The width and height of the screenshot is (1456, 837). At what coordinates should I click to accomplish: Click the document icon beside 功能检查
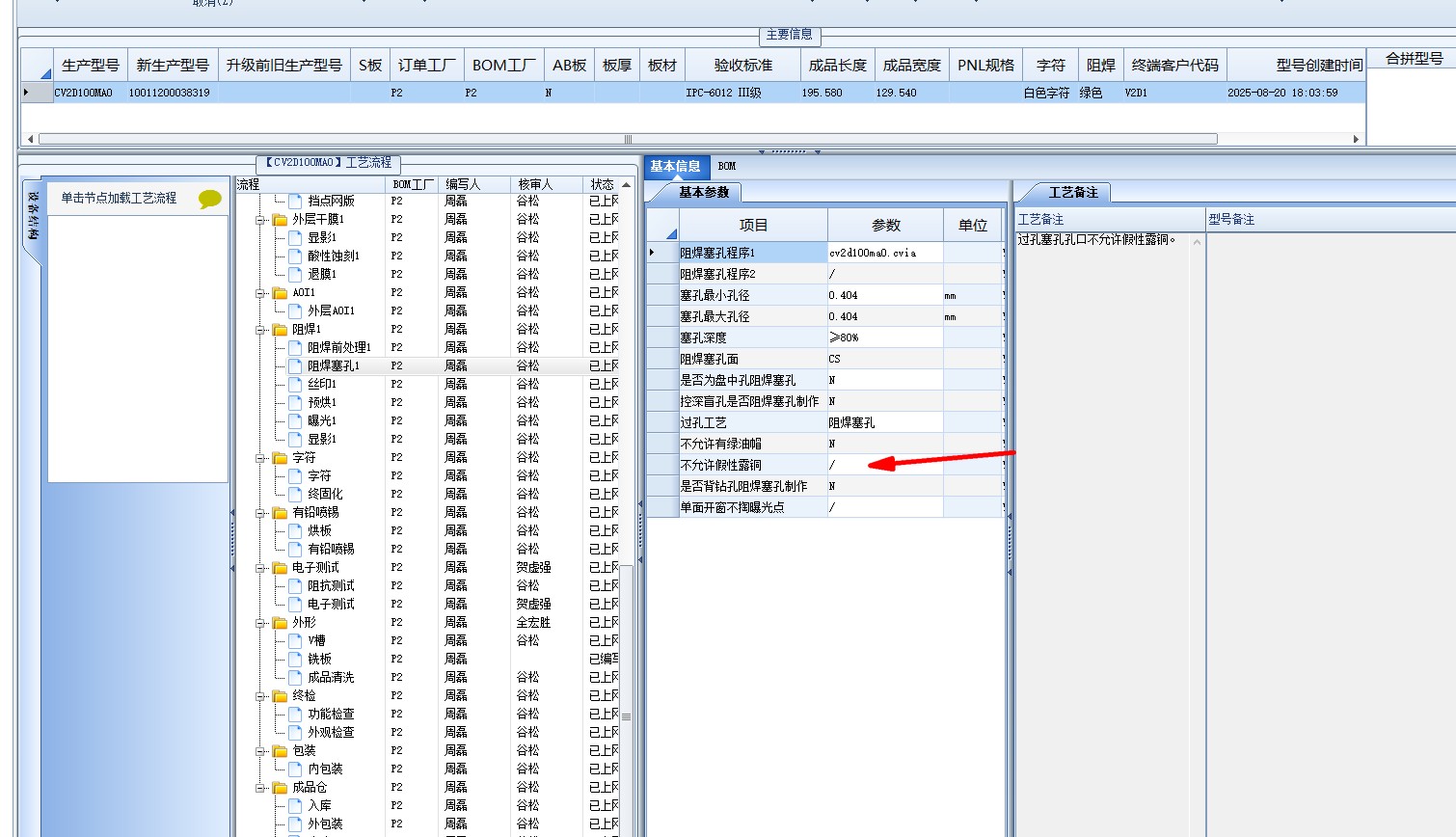pos(296,714)
